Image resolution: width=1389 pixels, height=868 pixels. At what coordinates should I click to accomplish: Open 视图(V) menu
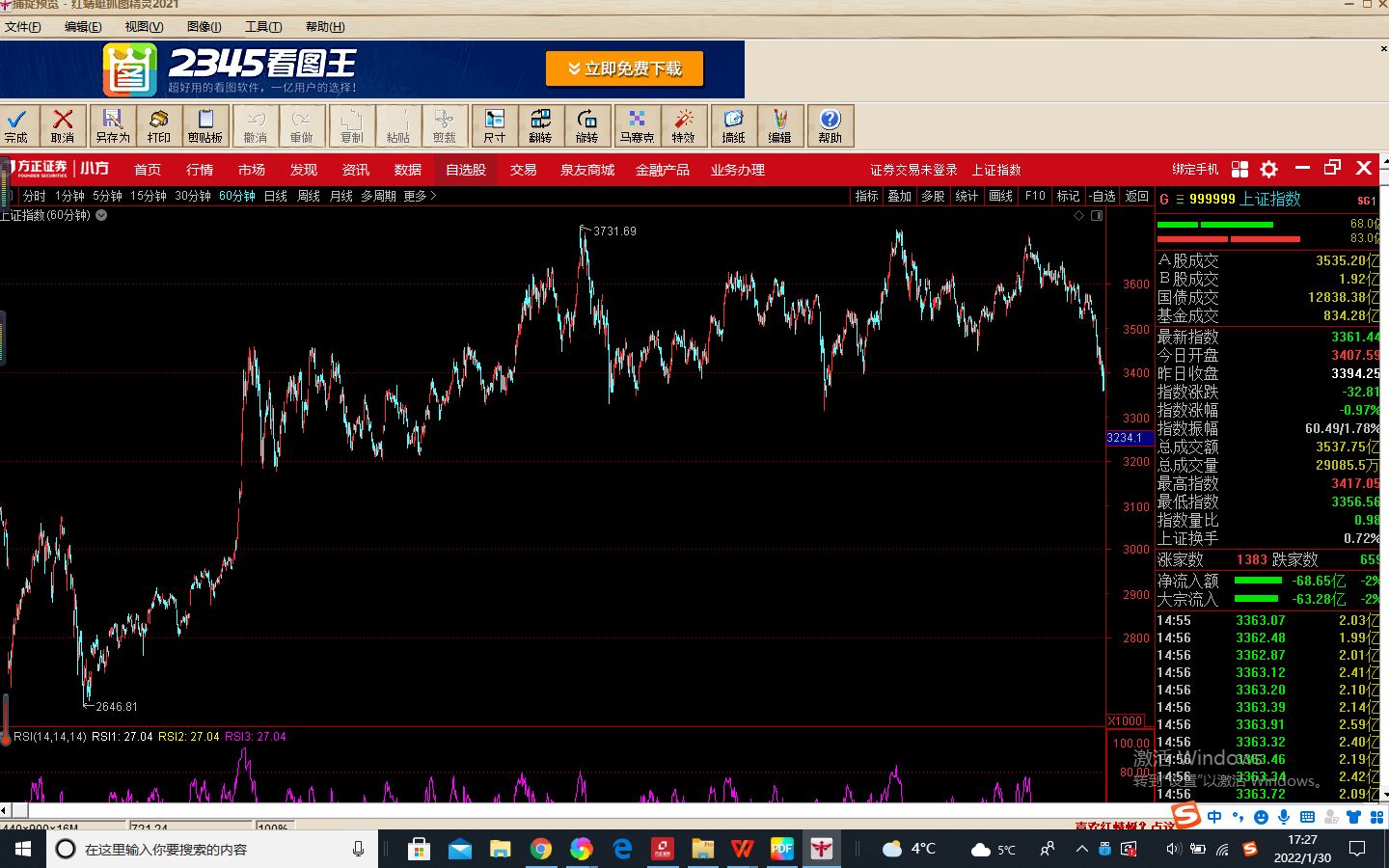144,27
